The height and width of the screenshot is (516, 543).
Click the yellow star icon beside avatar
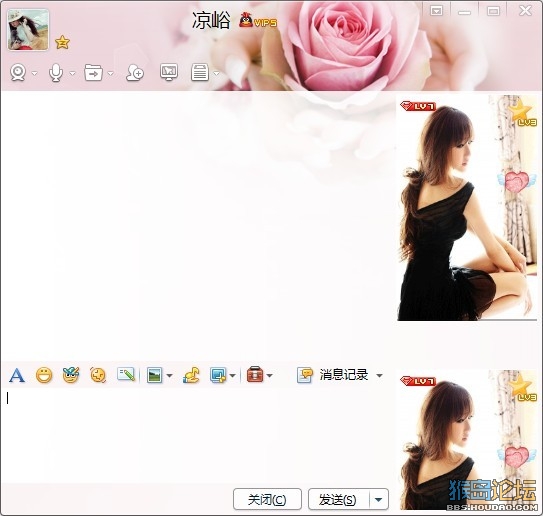62,42
